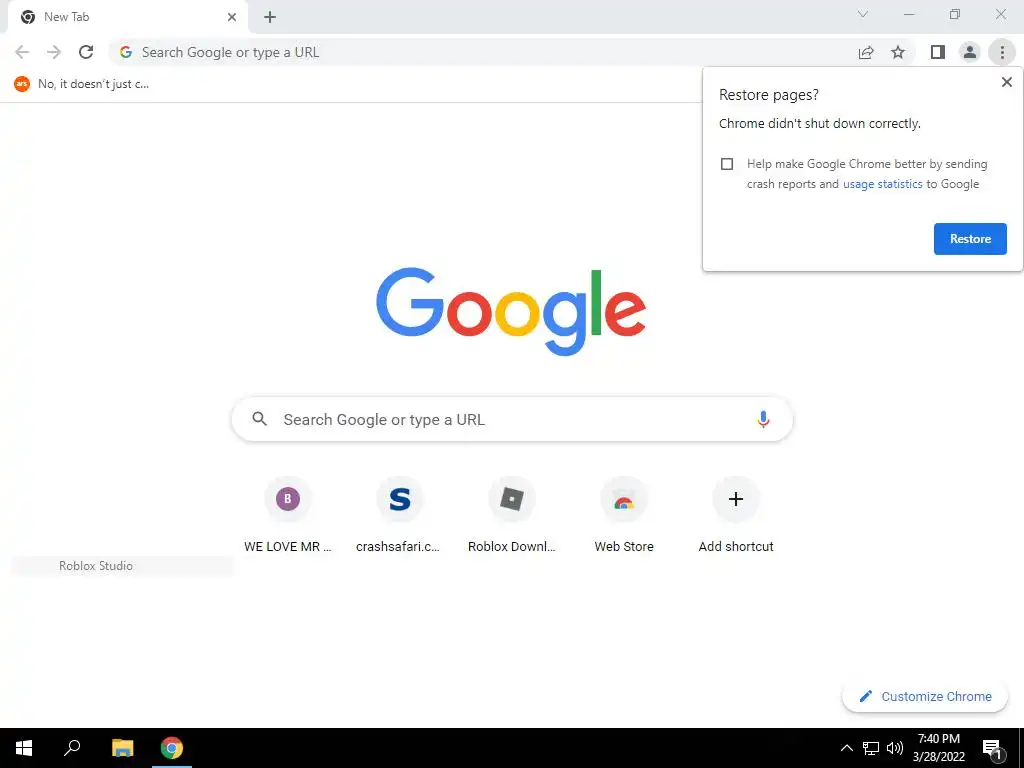Focus the Google search box

coord(512,419)
